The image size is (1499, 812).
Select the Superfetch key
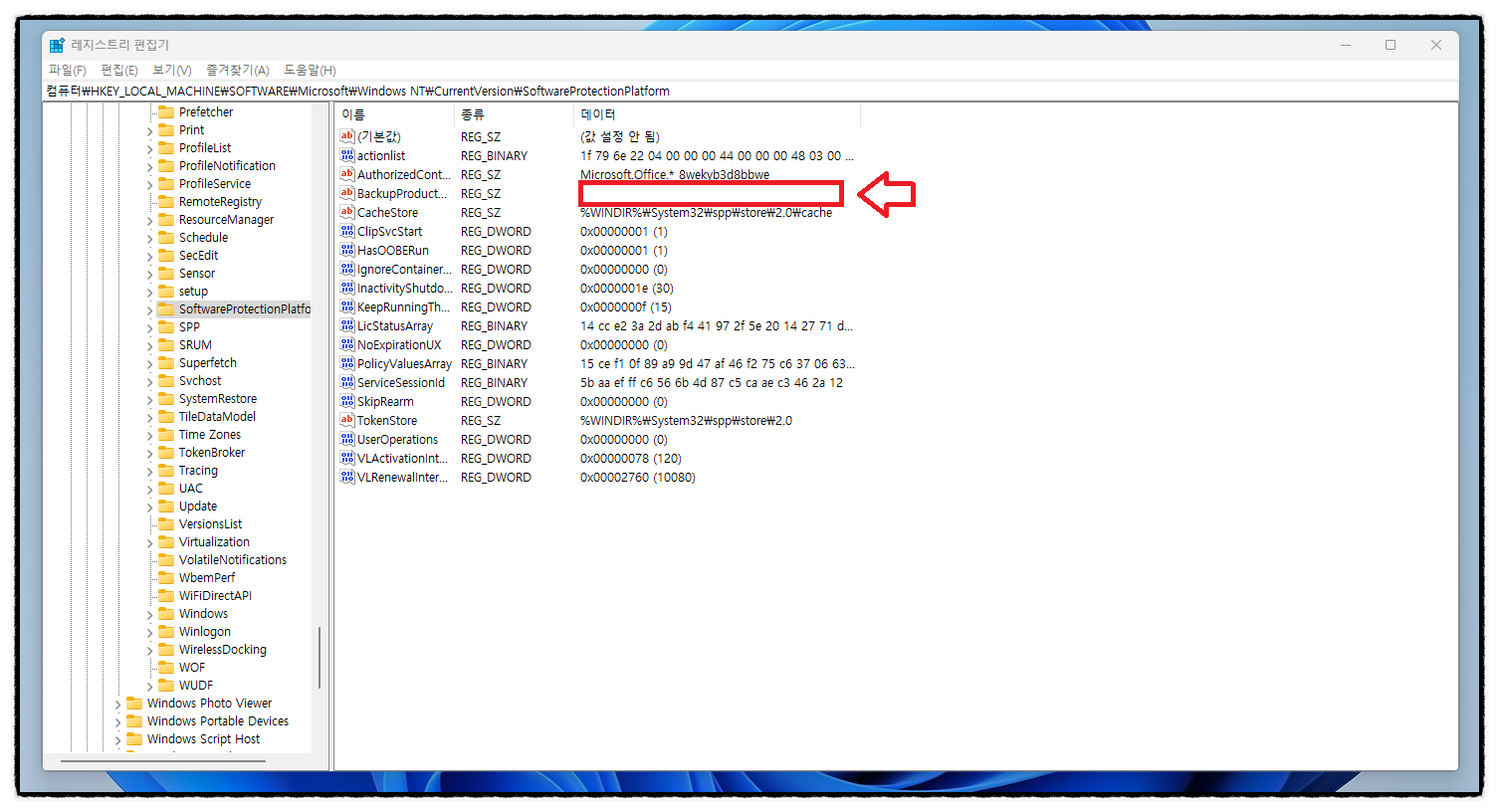tap(208, 363)
